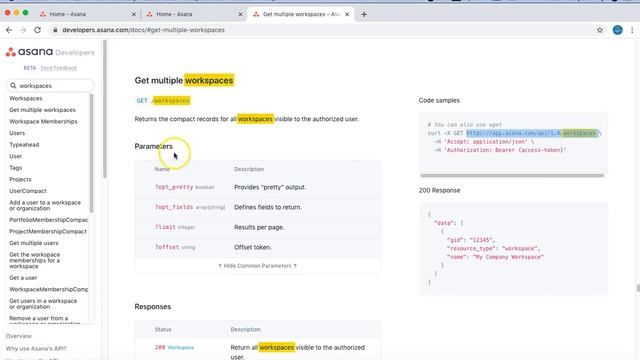Click the Responses section heading
The width and height of the screenshot is (640, 360).
153,307
